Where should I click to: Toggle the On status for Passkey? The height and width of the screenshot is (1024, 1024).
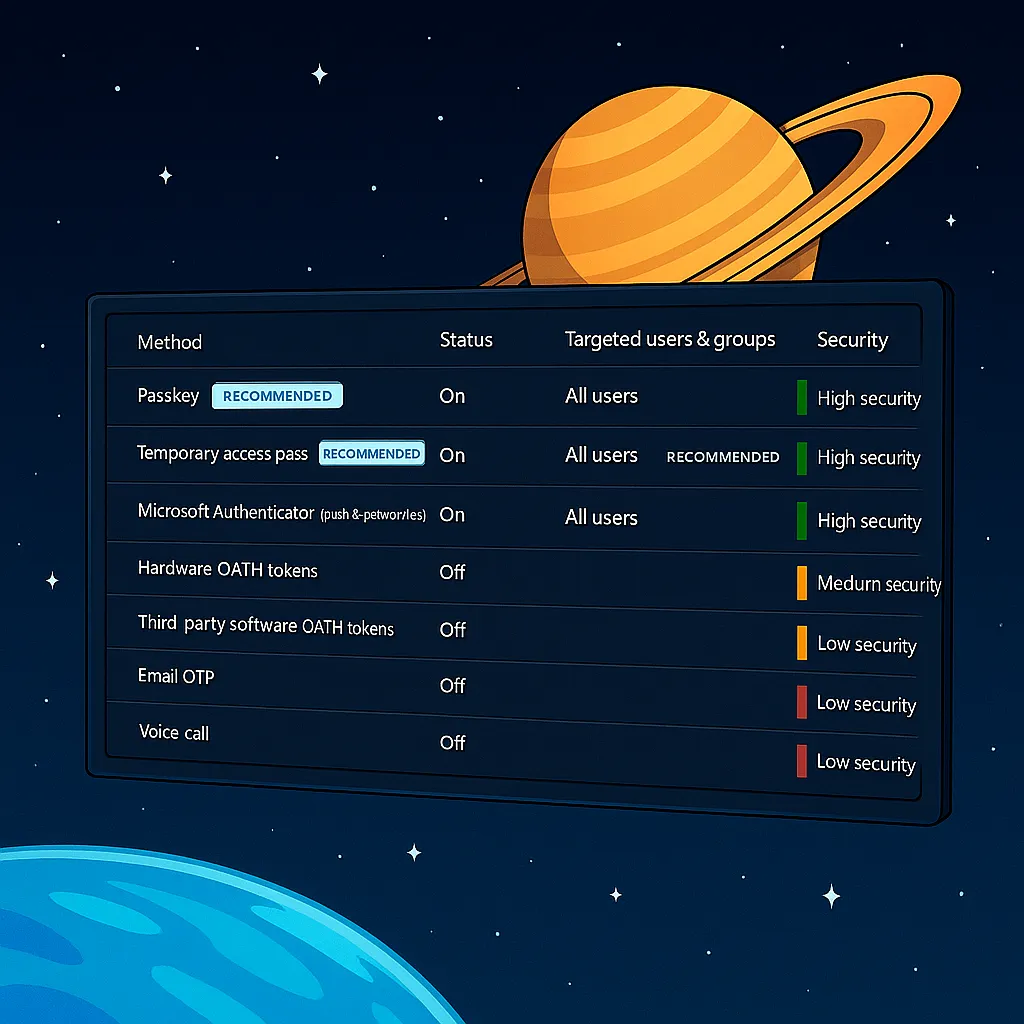click(452, 396)
